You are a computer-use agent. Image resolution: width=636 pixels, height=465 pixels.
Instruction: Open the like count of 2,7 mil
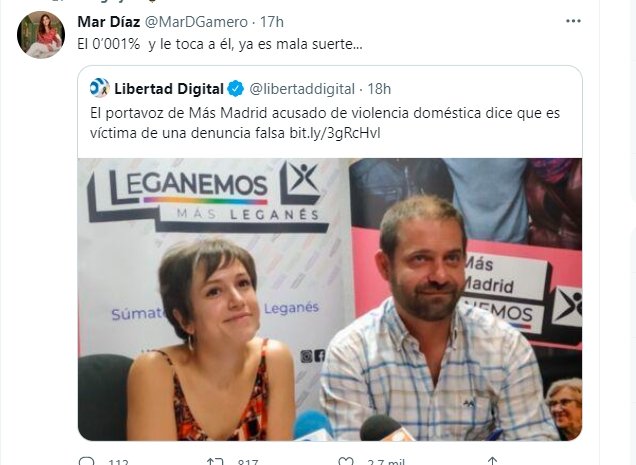pos(386,462)
